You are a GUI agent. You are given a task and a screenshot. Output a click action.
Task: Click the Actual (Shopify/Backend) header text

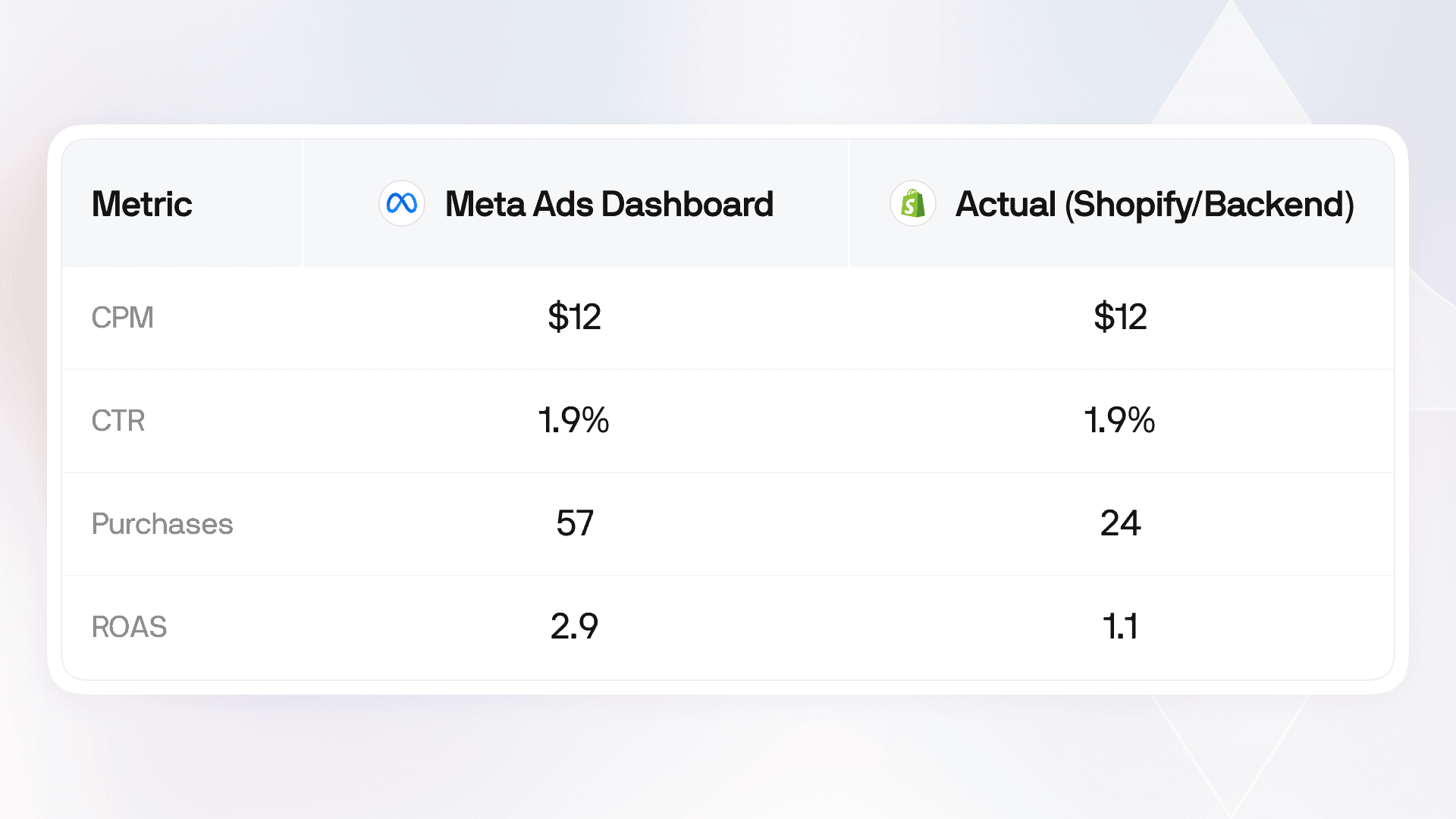(1154, 205)
